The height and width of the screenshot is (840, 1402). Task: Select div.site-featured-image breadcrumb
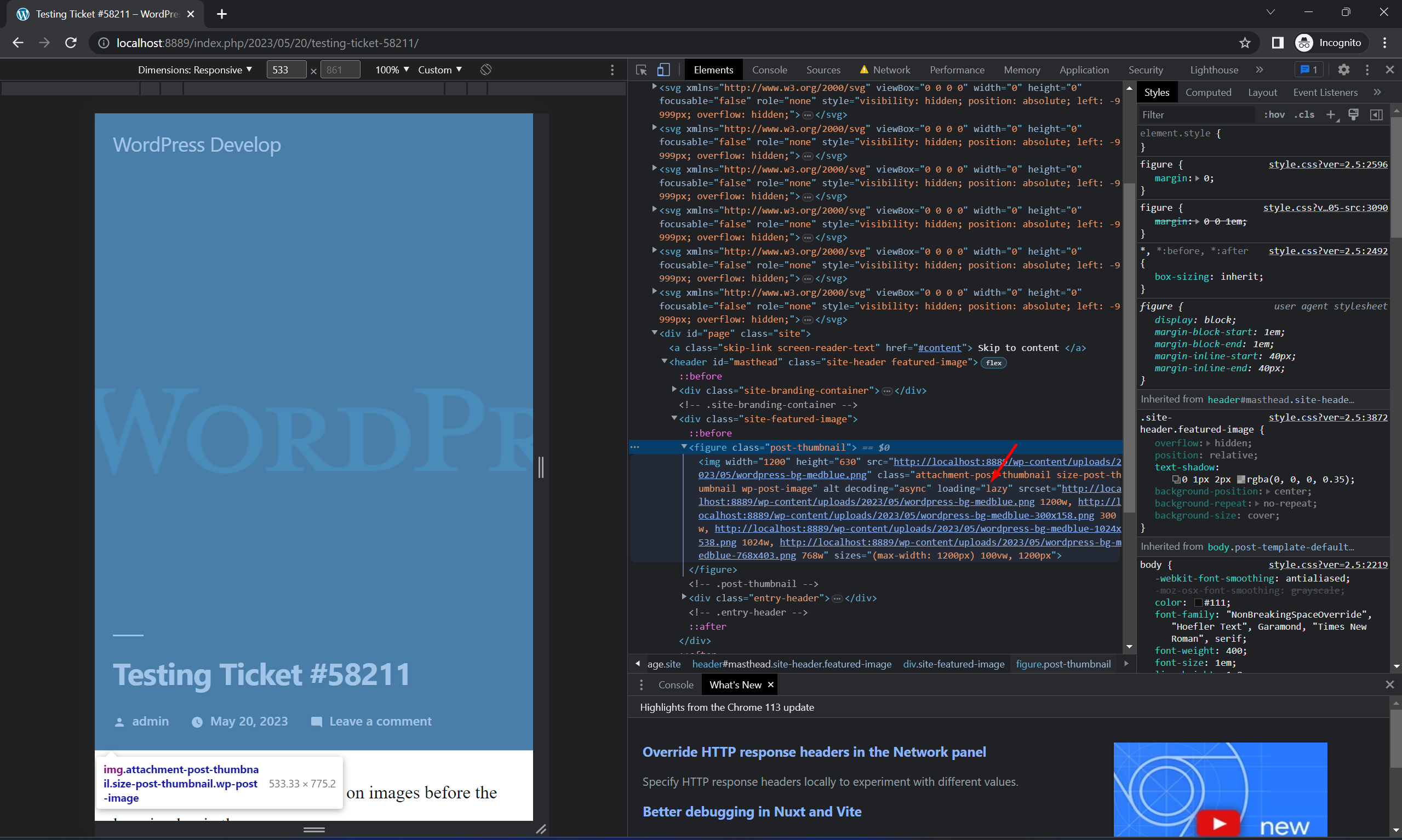point(953,664)
